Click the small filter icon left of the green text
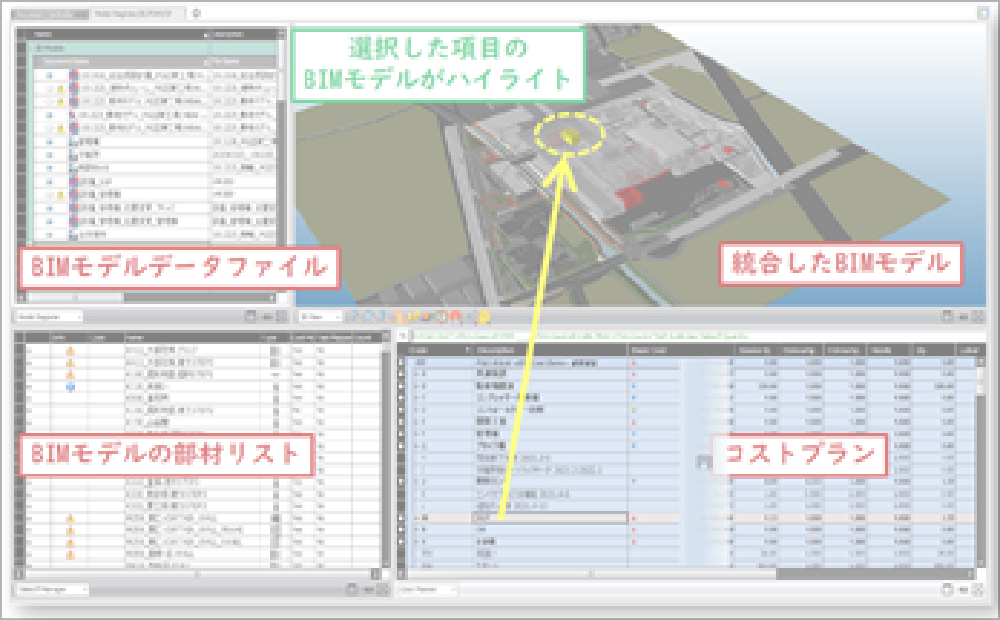Screen dimensions: 1000x620 [402, 336]
